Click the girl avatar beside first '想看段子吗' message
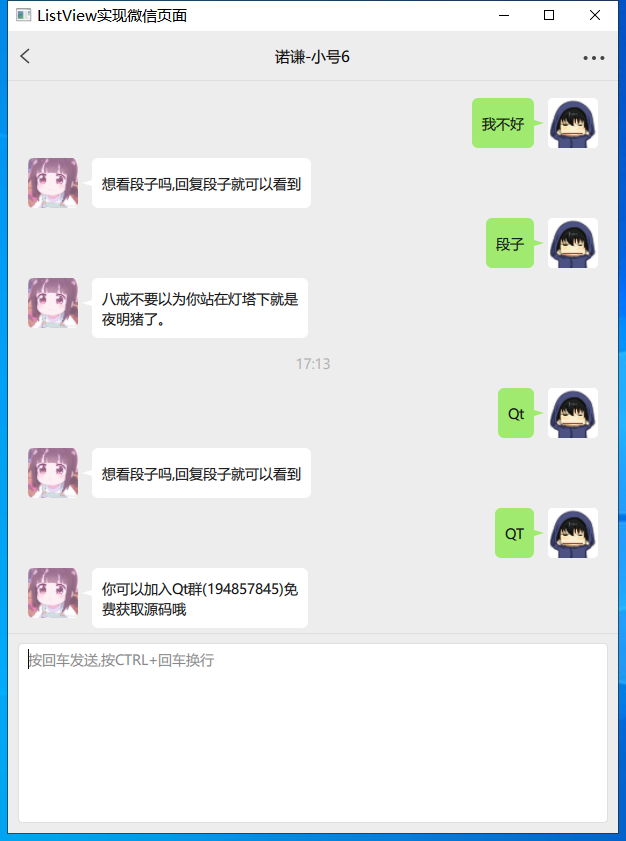Image resolution: width=626 pixels, height=841 pixels. point(53,183)
